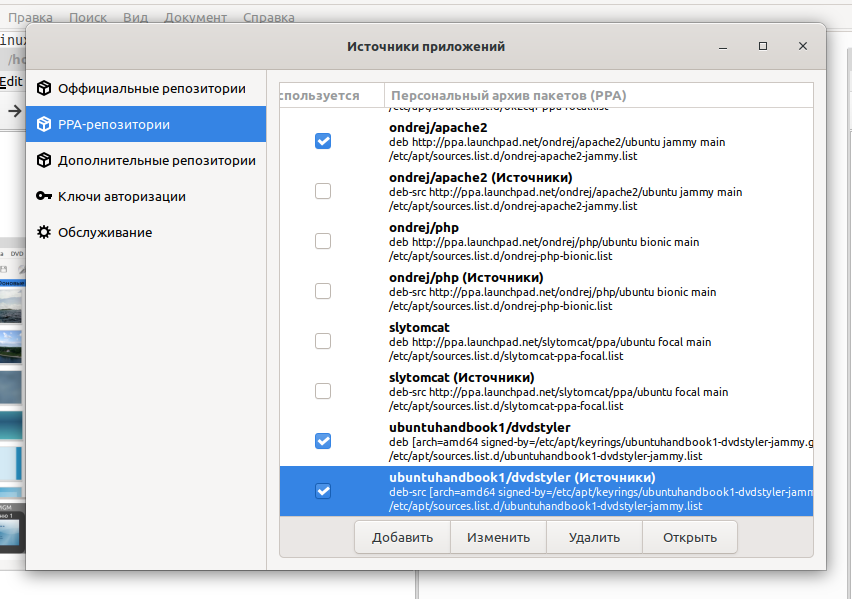Minimize the Источники приложений window

click(723, 46)
